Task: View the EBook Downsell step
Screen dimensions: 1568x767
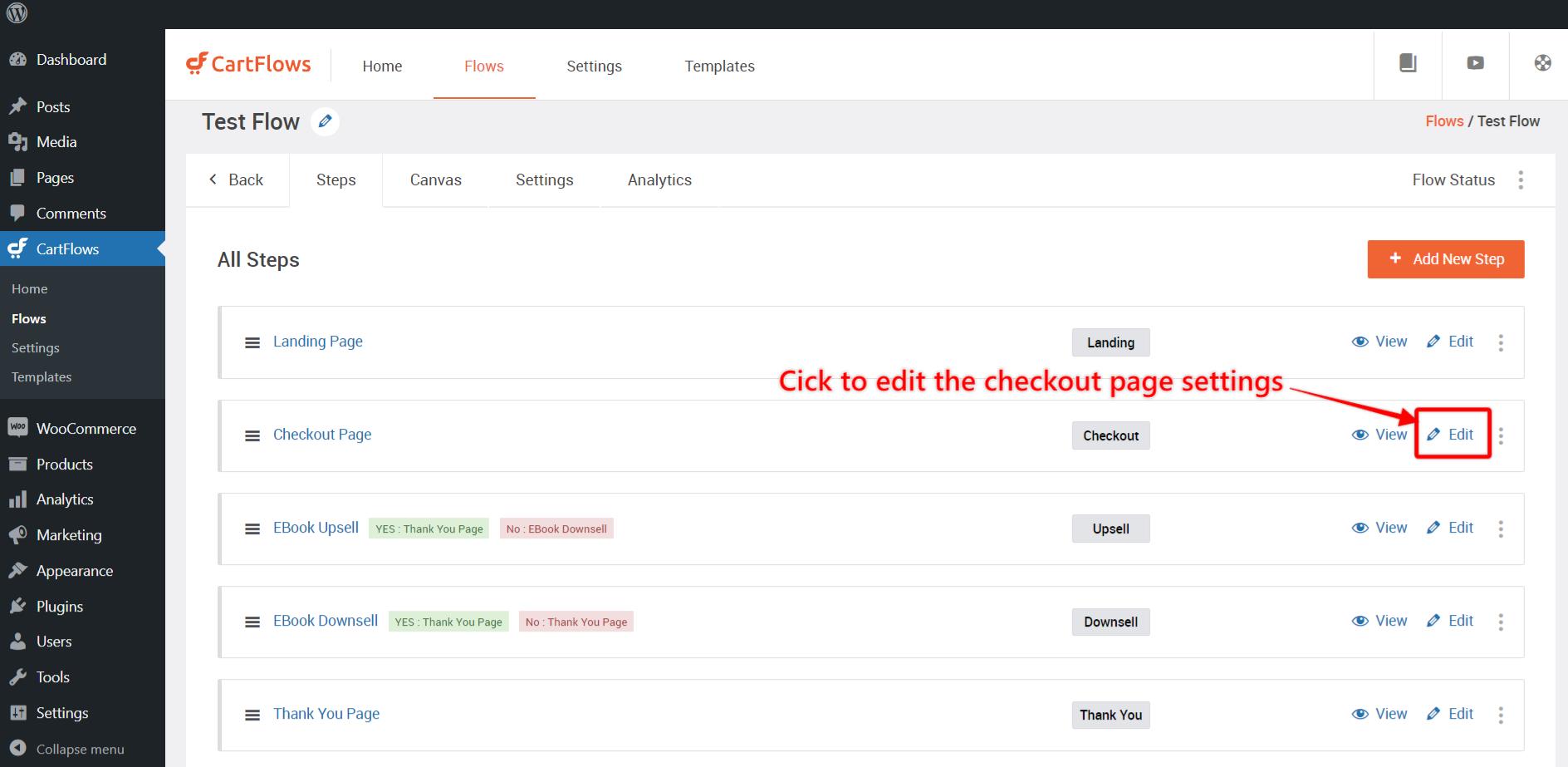Action: [x=1379, y=621]
